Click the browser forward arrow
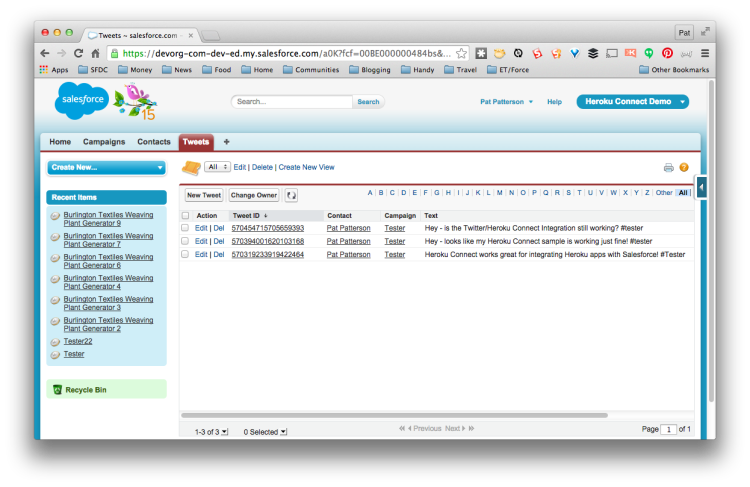 (61, 53)
